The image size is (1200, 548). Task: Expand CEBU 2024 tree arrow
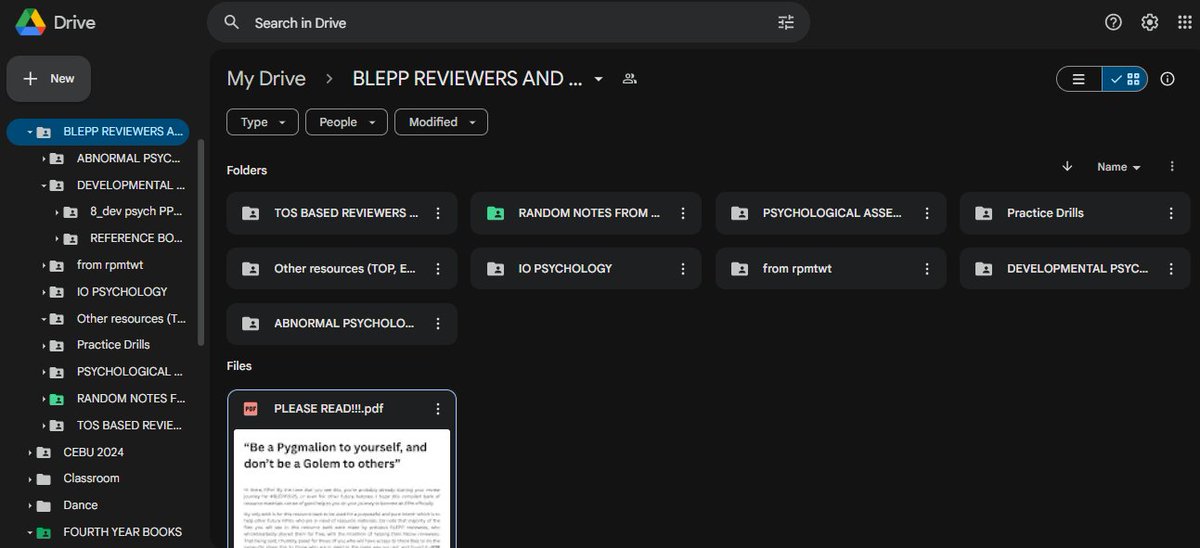pyautogui.click(x=30, y=452)
